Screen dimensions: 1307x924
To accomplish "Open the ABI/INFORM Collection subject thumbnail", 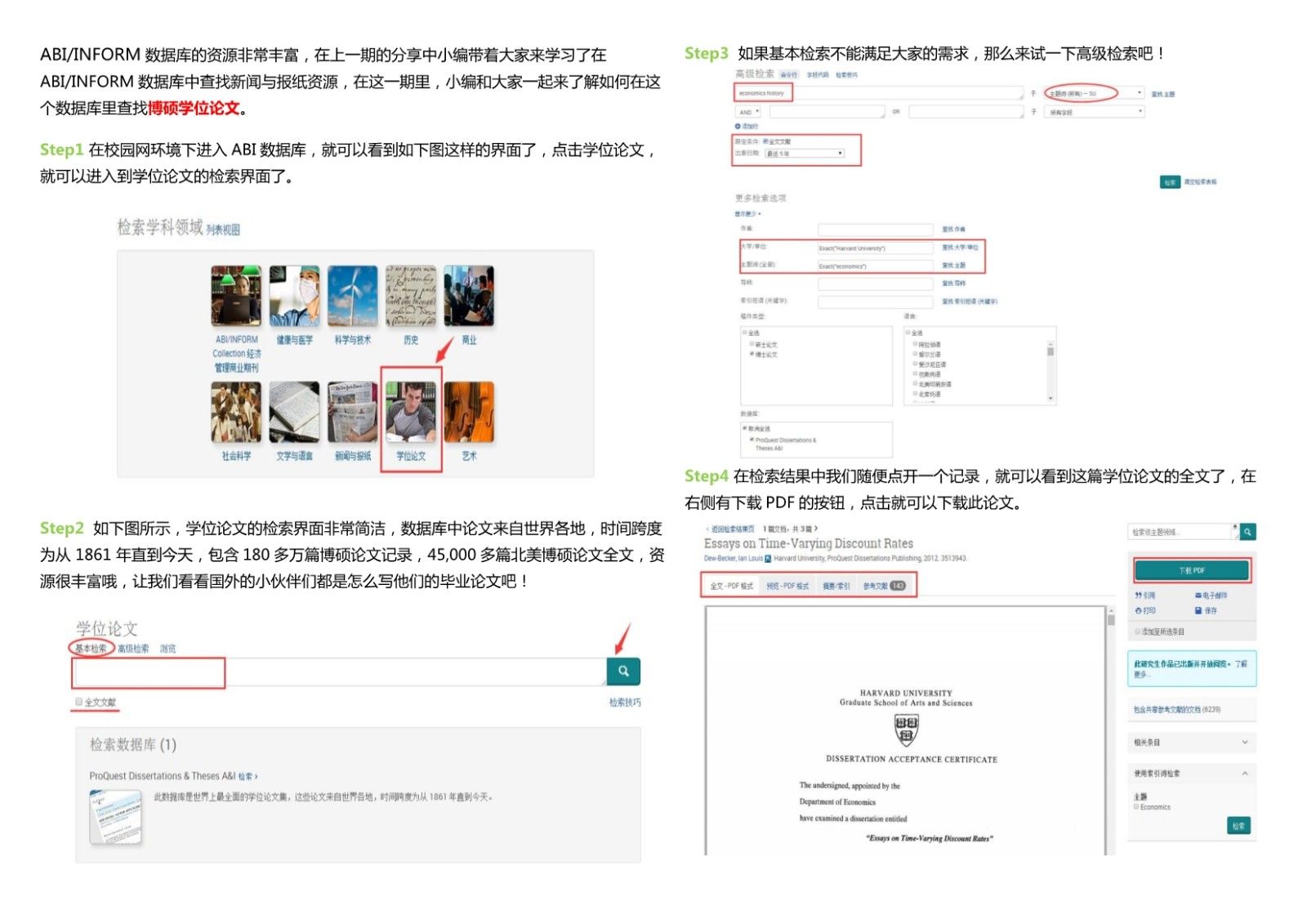I will point(236,296).
